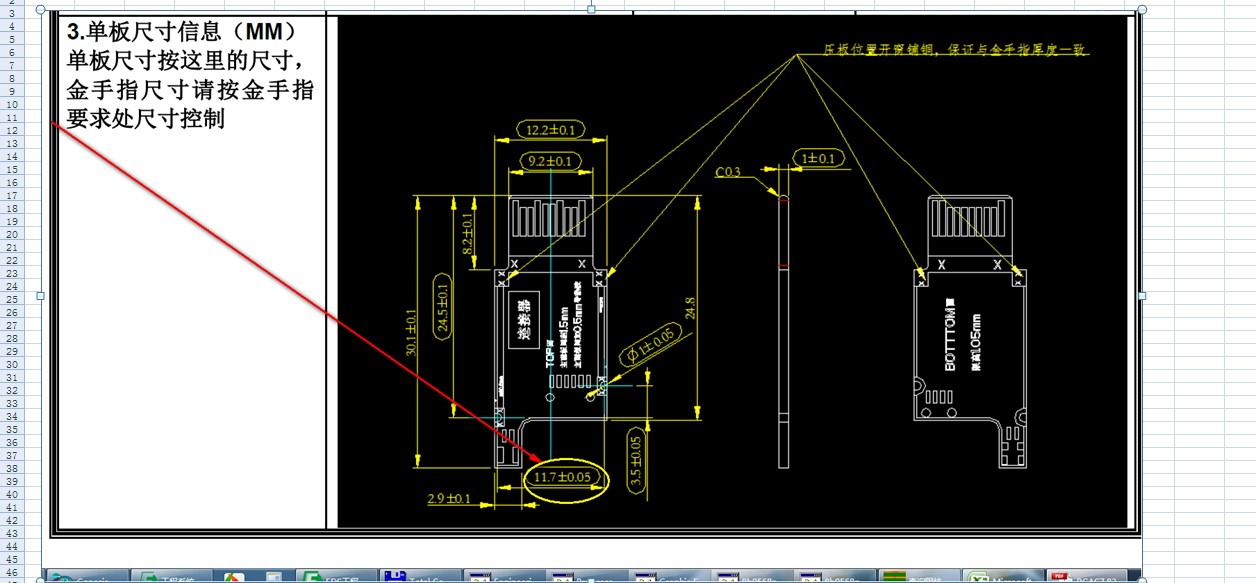Open the Genesis window from the taskbar

(x=89, y=577)
